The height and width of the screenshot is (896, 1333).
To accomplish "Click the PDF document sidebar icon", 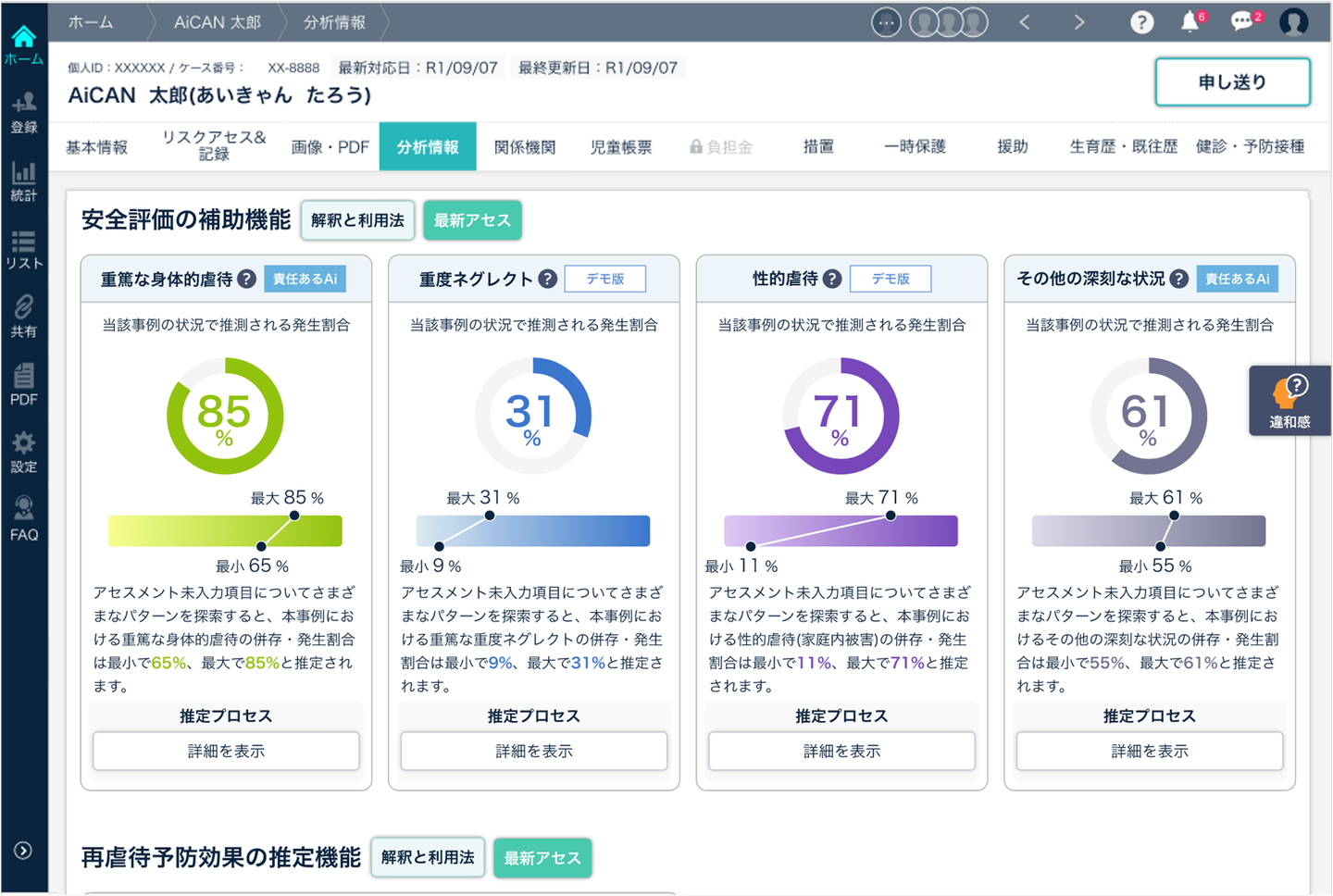I will 23,384.
